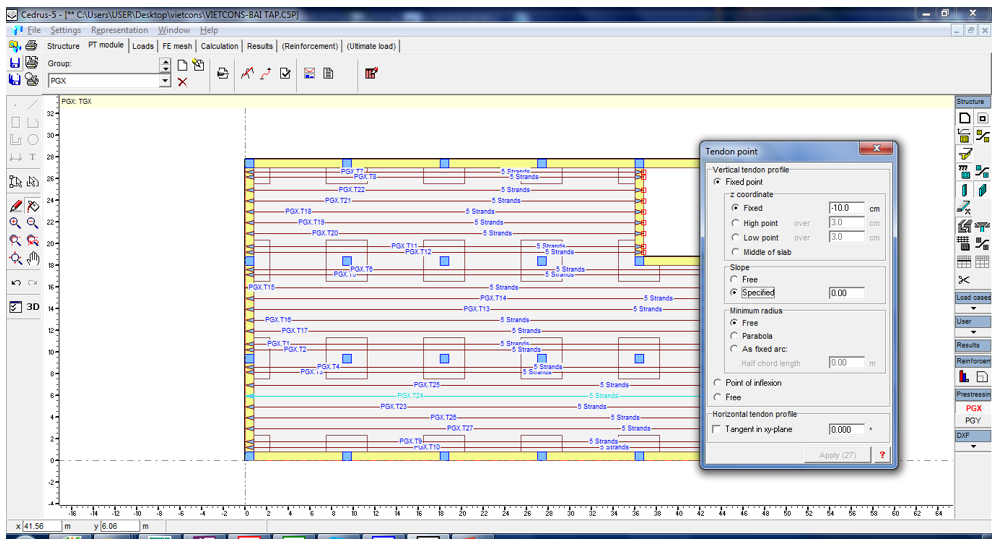Select the Fixed point radio button
Viewport: 1000px width, 546px height.
tap(717, 182)
